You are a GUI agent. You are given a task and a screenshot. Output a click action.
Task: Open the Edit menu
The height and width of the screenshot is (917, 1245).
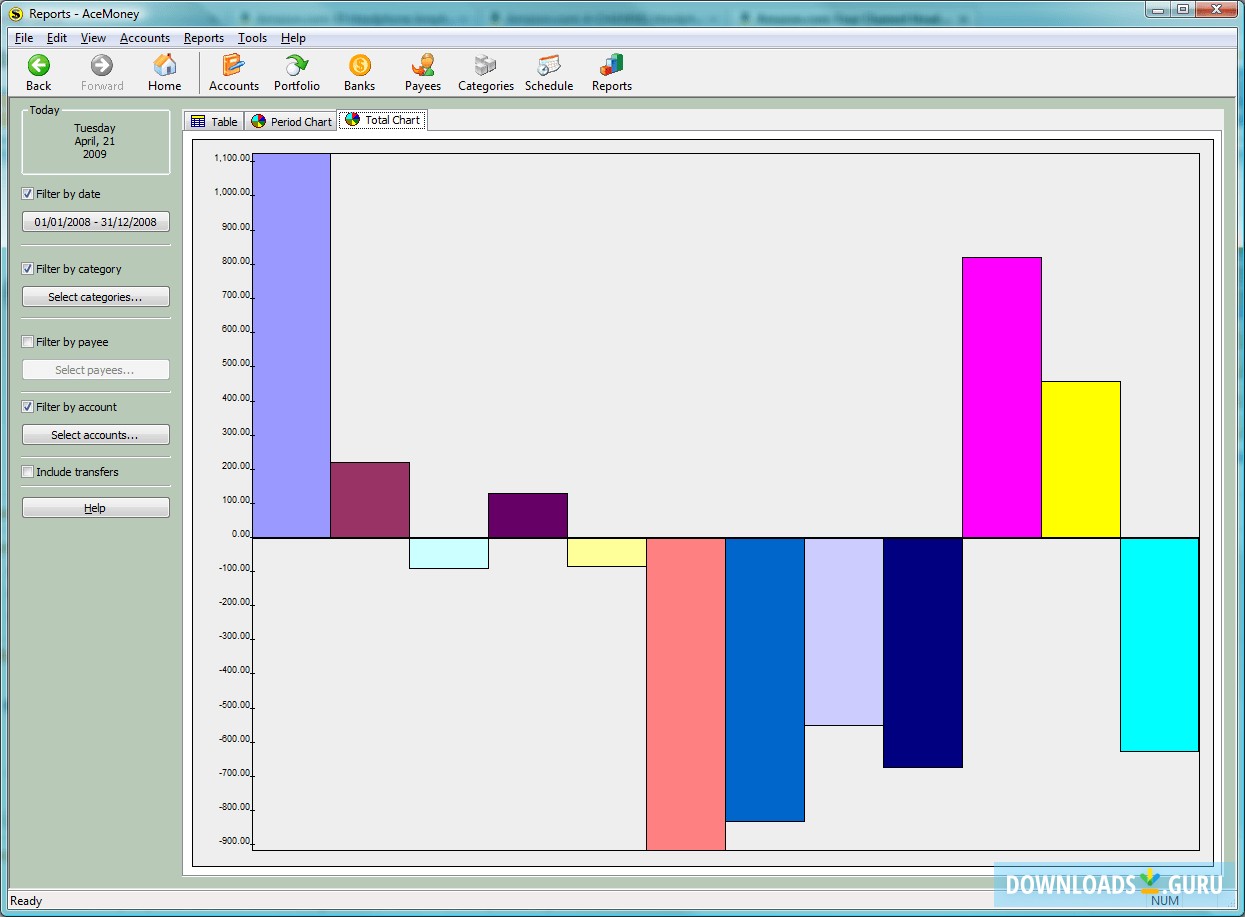point(57,38)
